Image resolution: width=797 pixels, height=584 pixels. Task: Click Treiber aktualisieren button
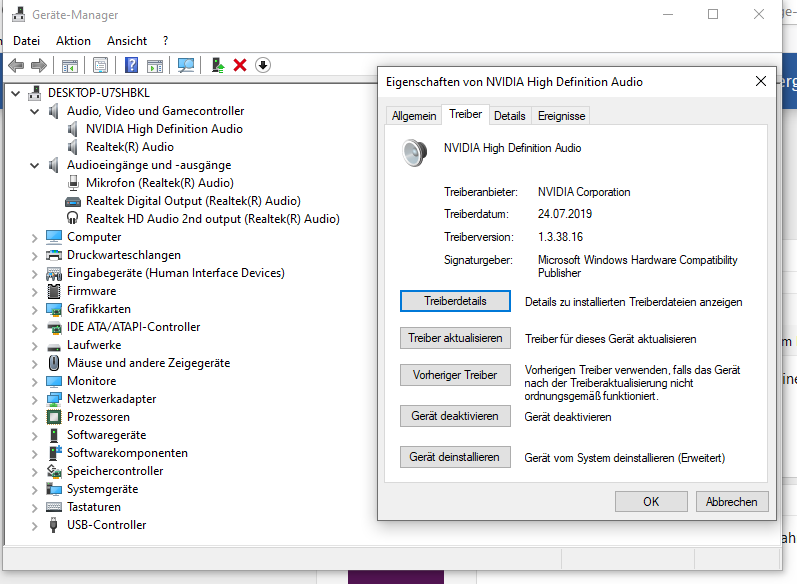coord(455,338)
